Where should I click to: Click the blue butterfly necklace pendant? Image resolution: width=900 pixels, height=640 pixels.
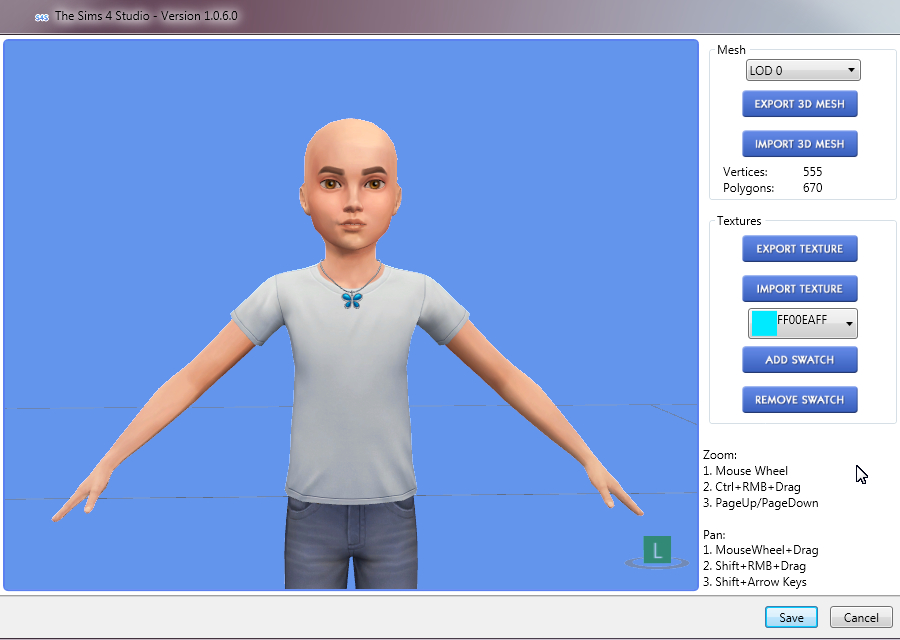click(352, 300)
